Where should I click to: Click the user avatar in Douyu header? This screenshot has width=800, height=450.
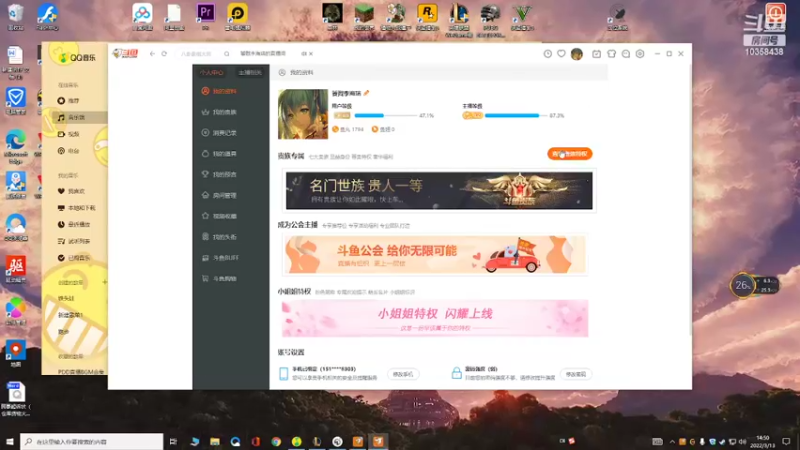tap(577, 54)
